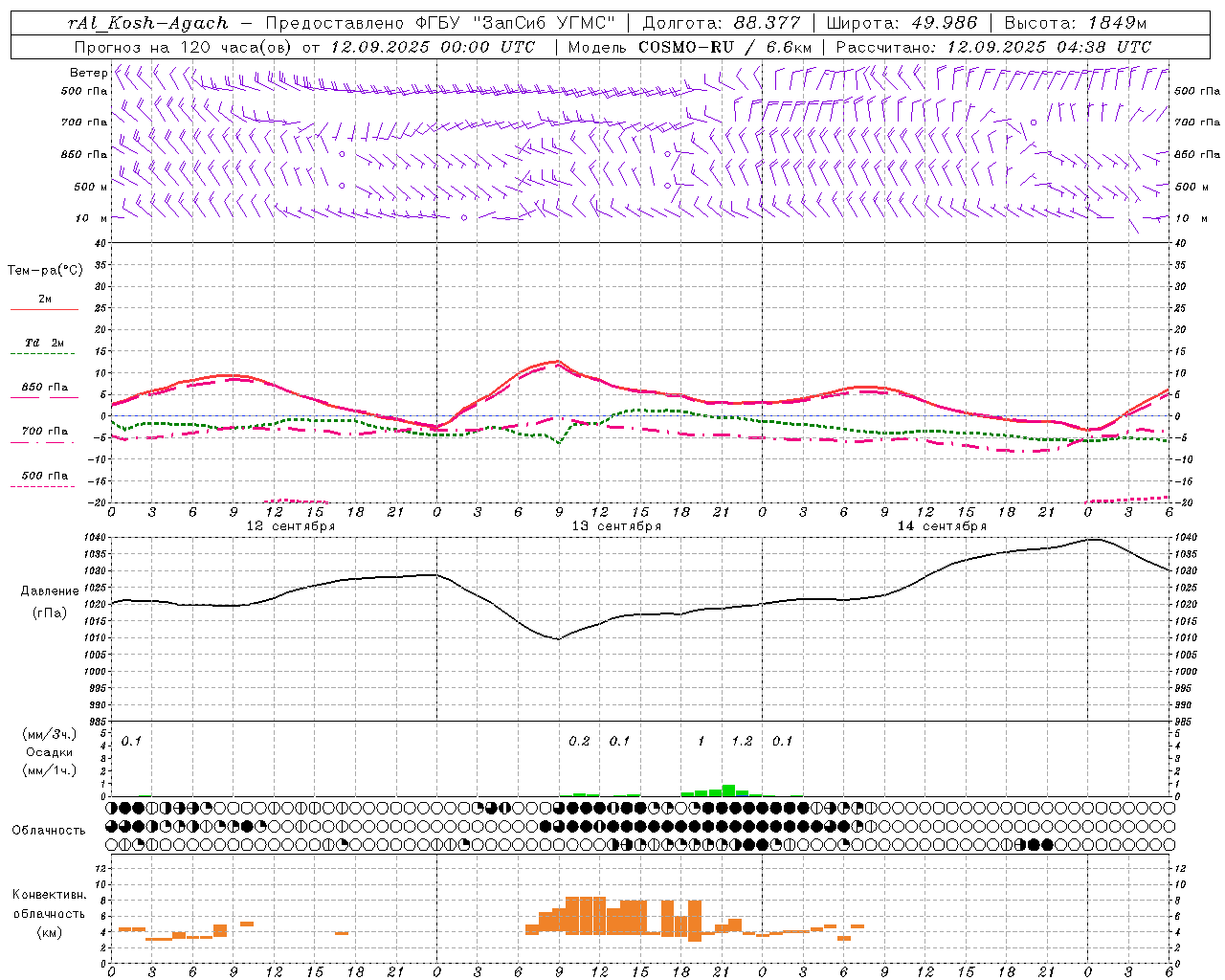Image resolution: width=1225 pixels, height=980 pixels.
Task: Click the tallest green precipitation bar
Action: click(x=728, y=791)
